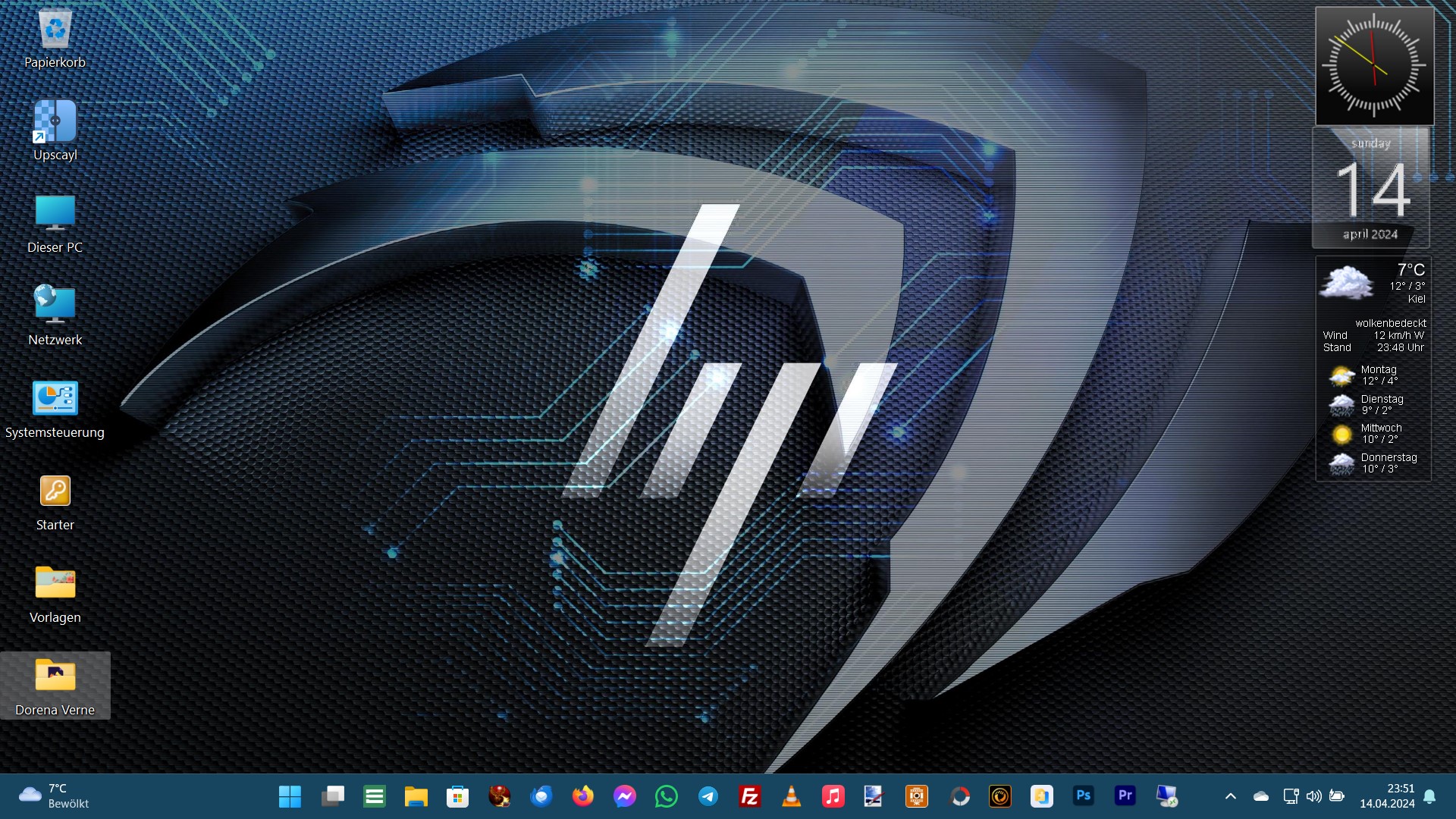Open Windows Start menu button
The image size is (1456, 819).
tap(290, 796)
